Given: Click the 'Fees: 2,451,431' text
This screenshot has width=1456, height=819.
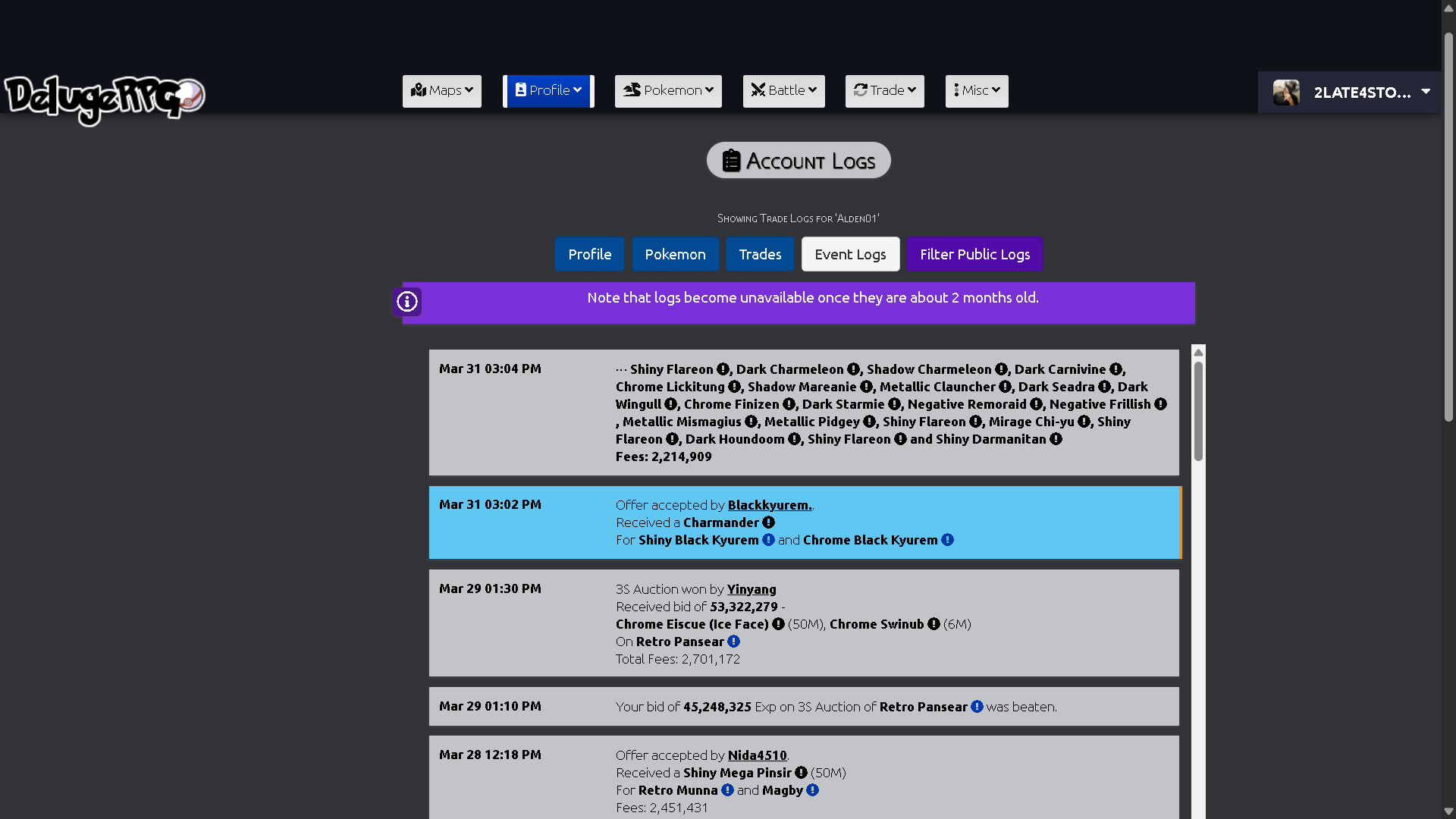Looking at the screenshot, I should click(x=662, y=808).
